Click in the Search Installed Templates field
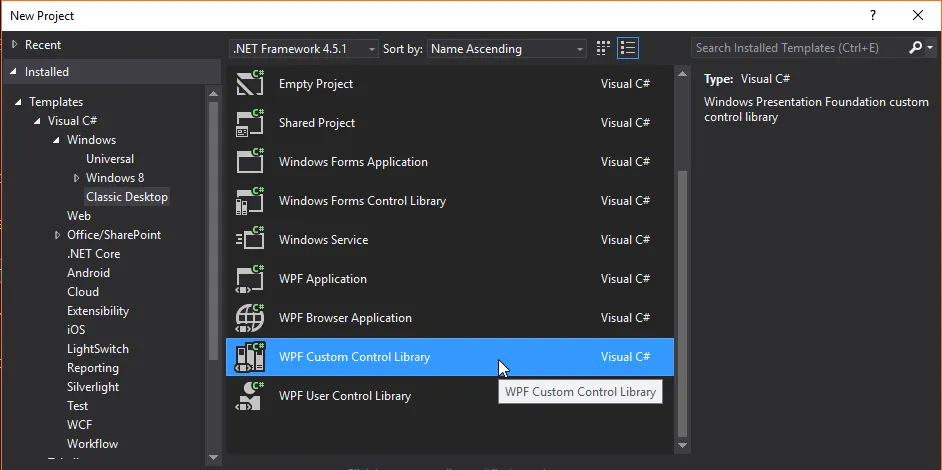 799,48
